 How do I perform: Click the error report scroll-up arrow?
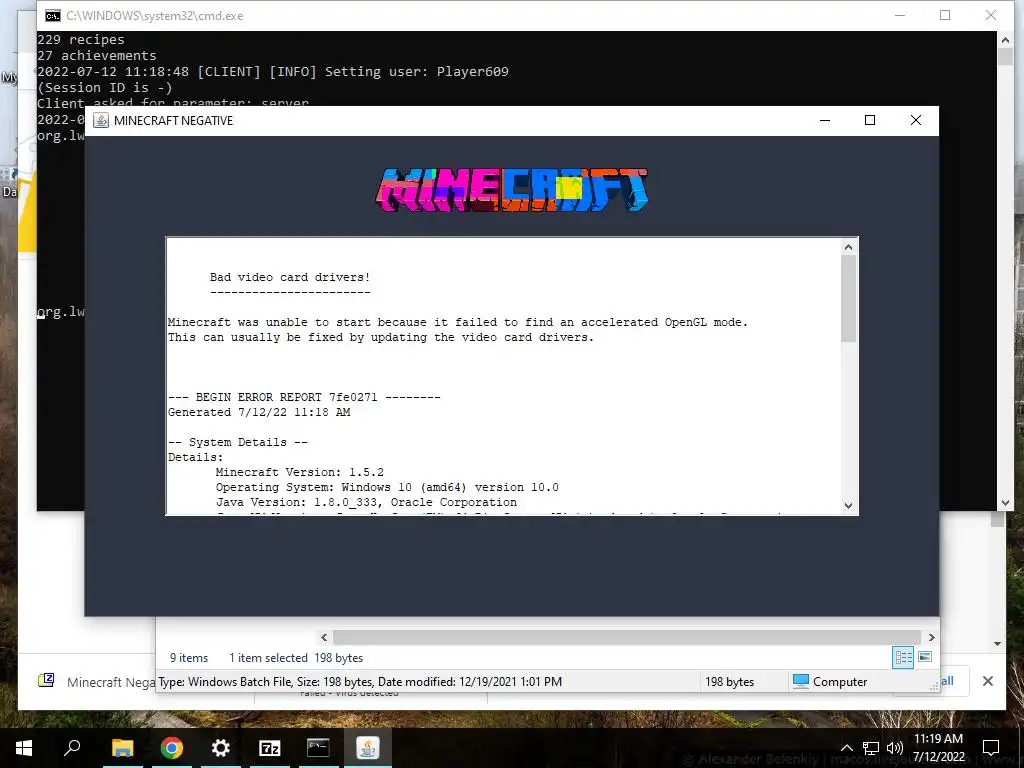pos(848,247)
